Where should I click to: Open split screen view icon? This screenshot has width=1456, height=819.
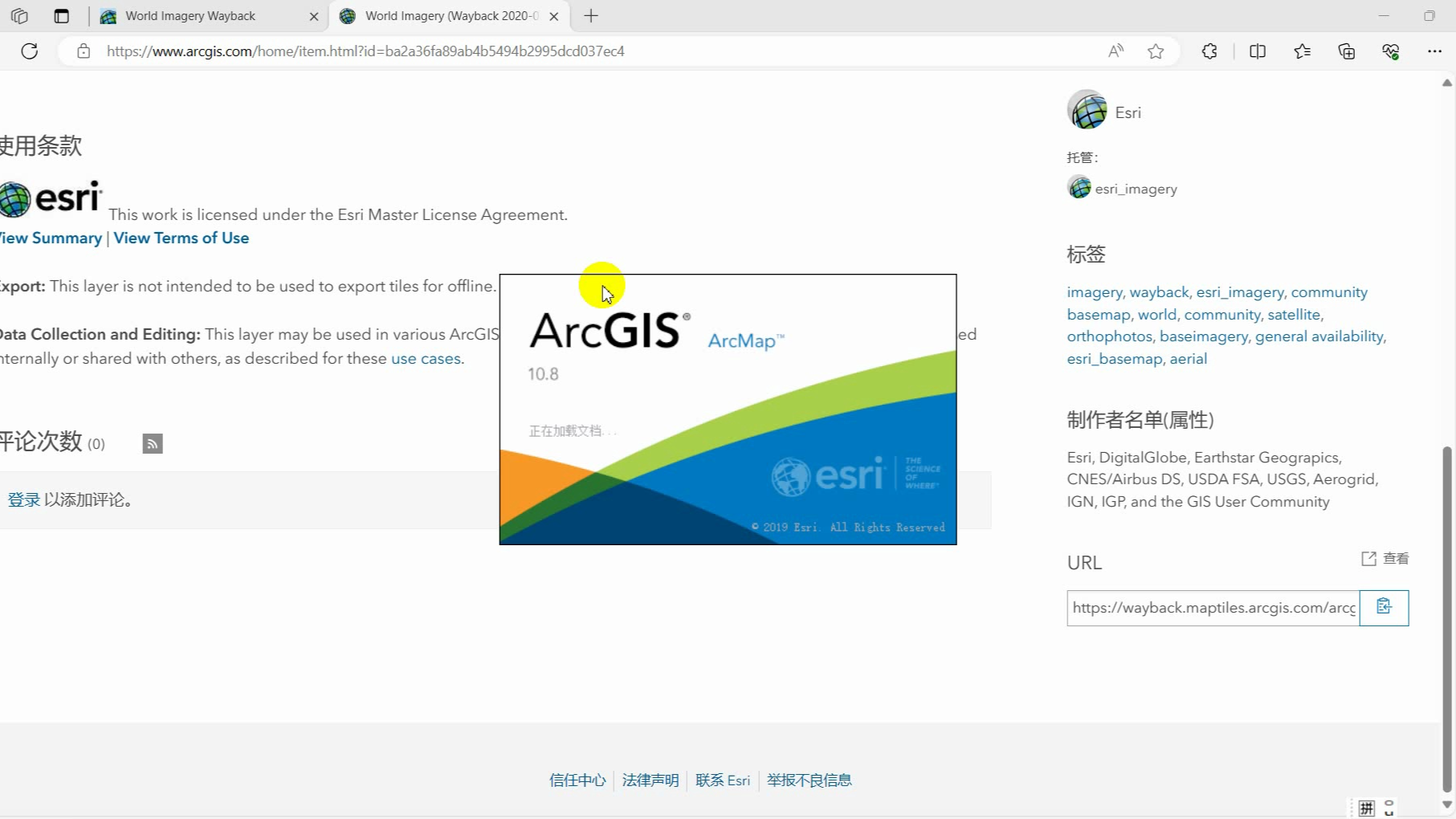[1258, 51]
